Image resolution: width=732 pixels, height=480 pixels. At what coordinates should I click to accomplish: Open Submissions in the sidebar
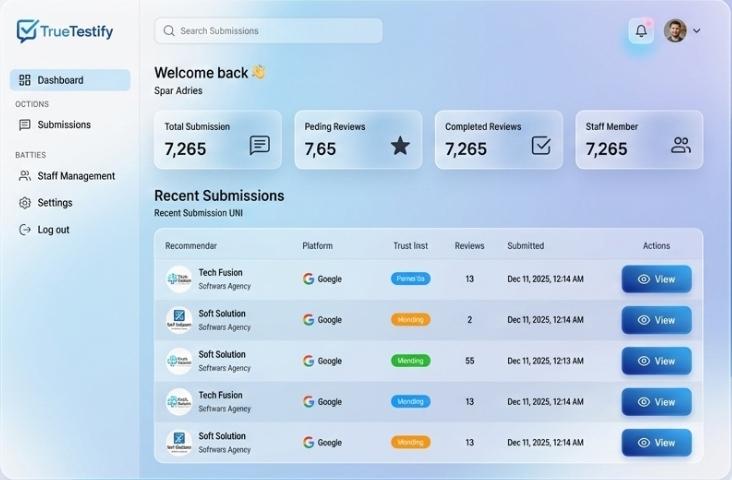(64, 125)
